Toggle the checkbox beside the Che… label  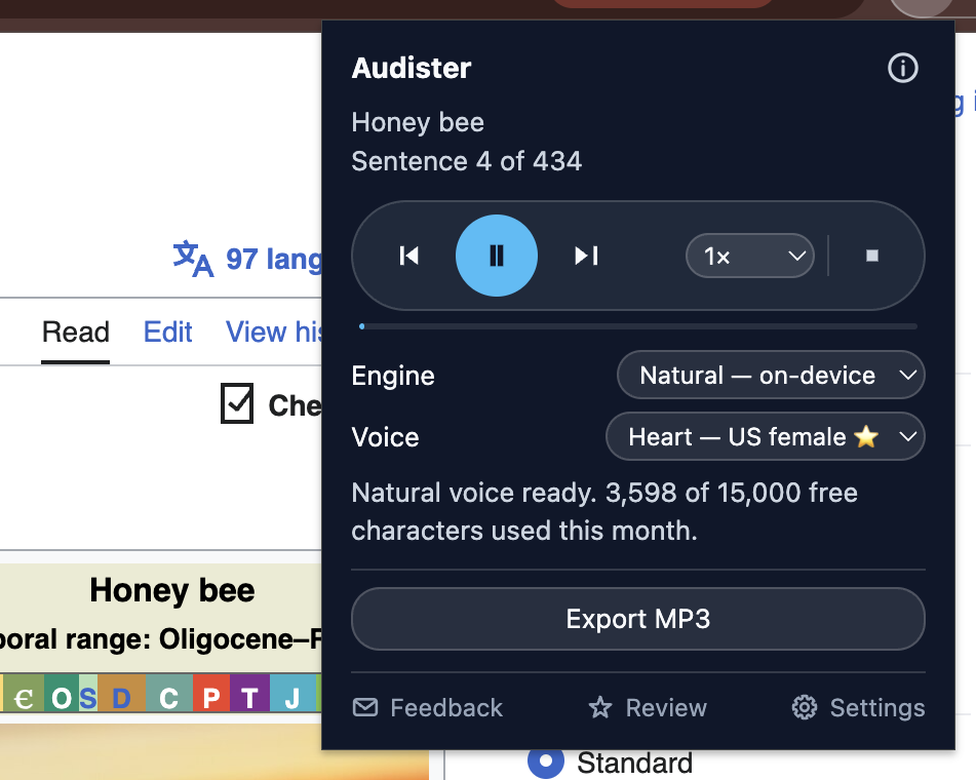pyautogui.click(x=237, y=403)
